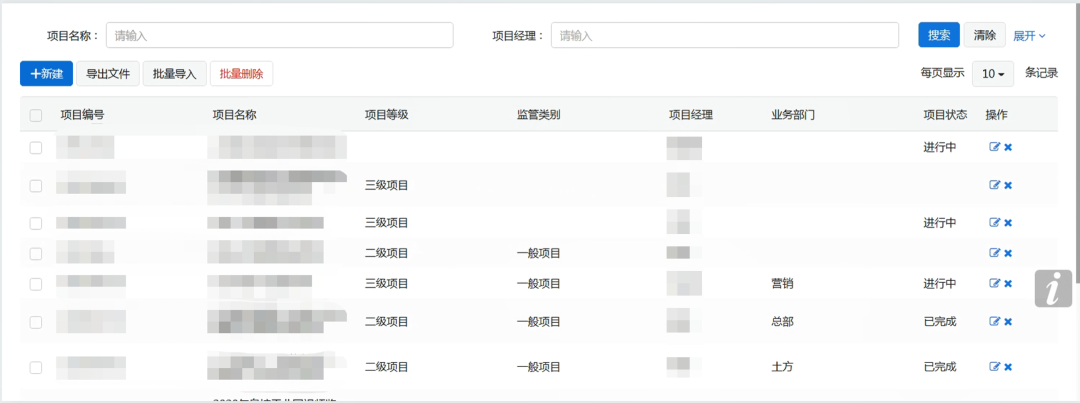Viewport: 1080px width, 403px height.
Task: Click edit icon for the 总部 row
Action: pyautogui.click(x=994, y=322)
